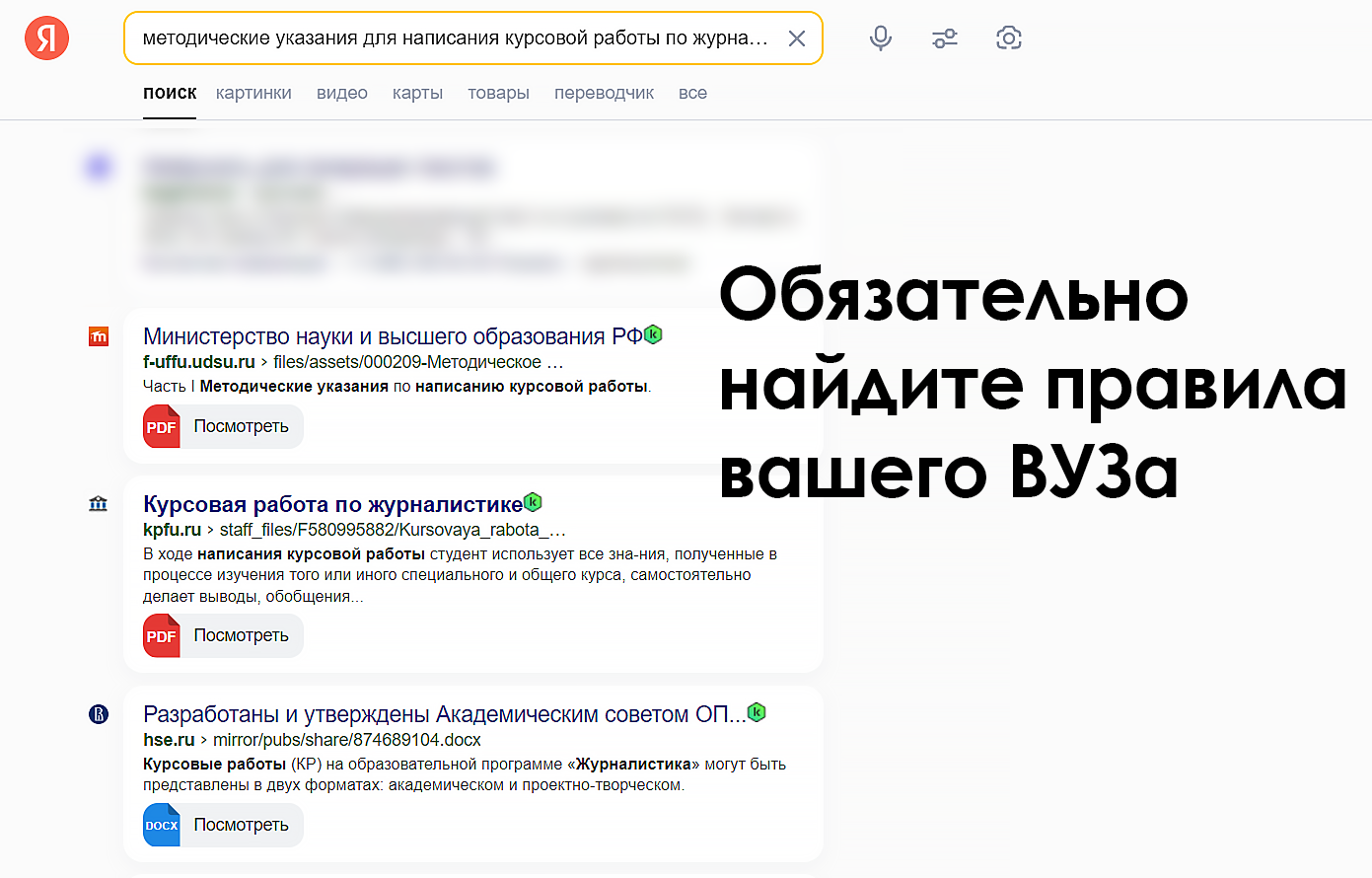Click green badge next to Министерство title
The width and height of the screenshot is (1372, 878).
coord(653,334)
